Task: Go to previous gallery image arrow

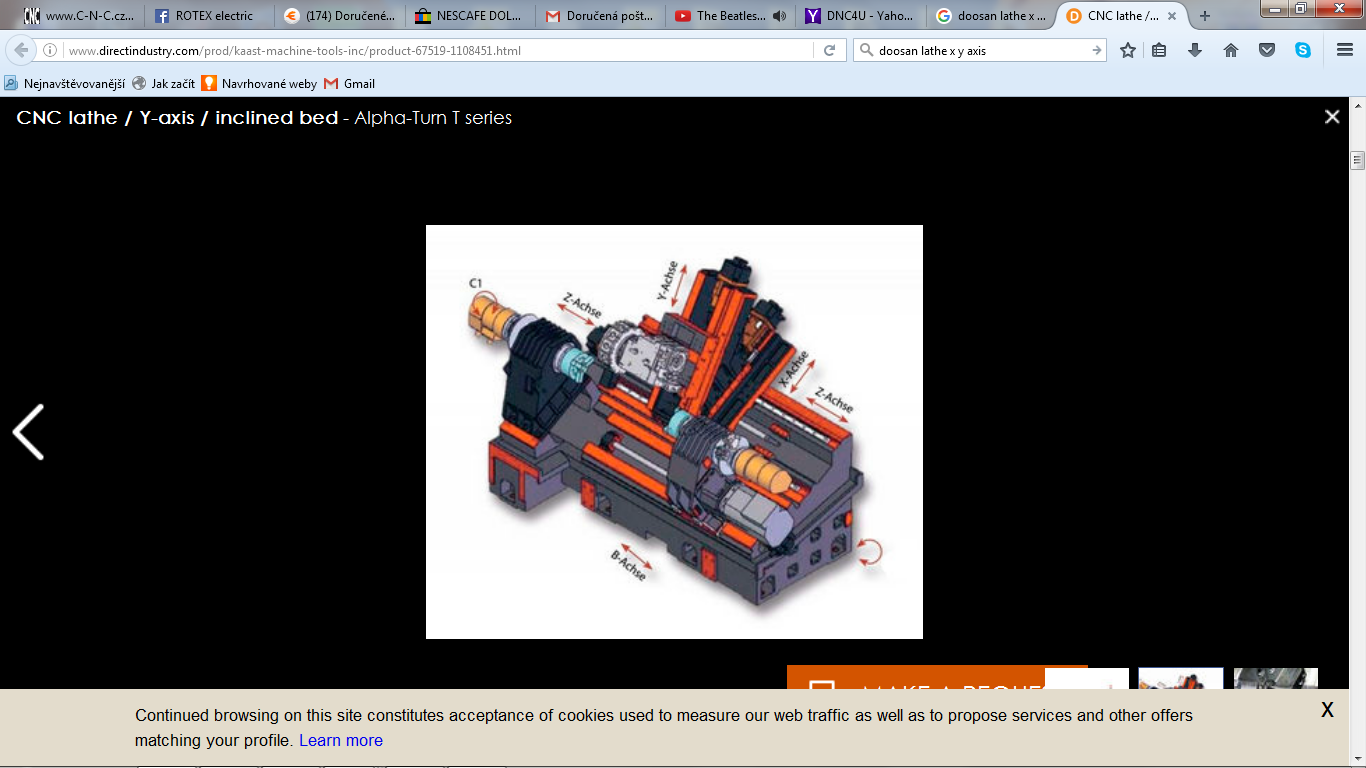Action: pos(28,432)
